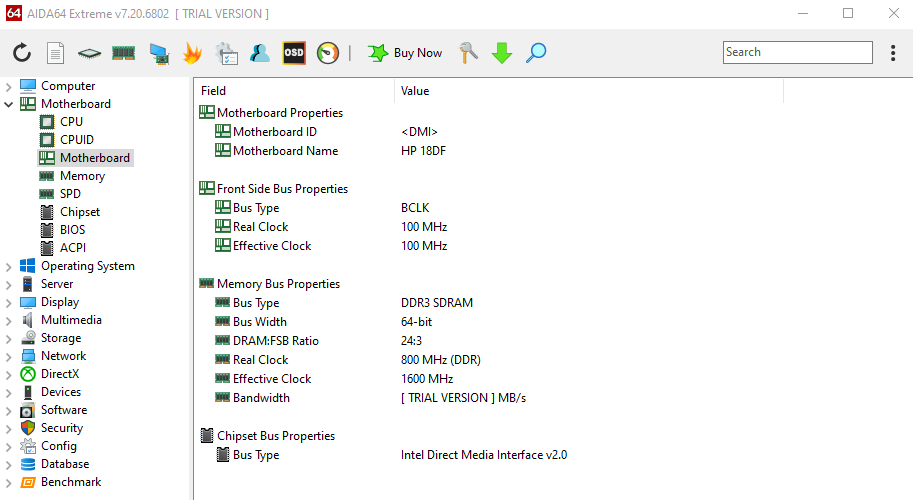Open the Memory tree item
Image resolution: width=913 pixels, height=500 pixels.
(x=82, y=176)
